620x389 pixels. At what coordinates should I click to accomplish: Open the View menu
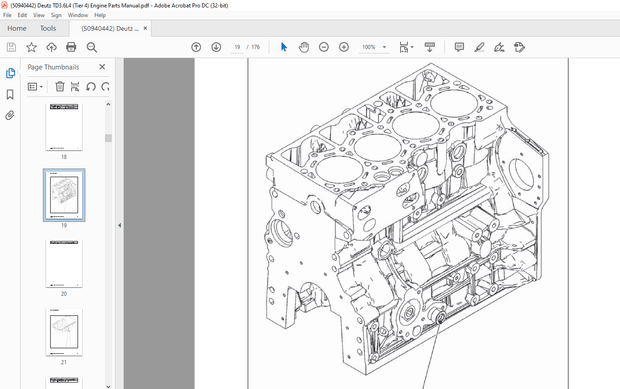pyautogui.click(x=39, y=15)
